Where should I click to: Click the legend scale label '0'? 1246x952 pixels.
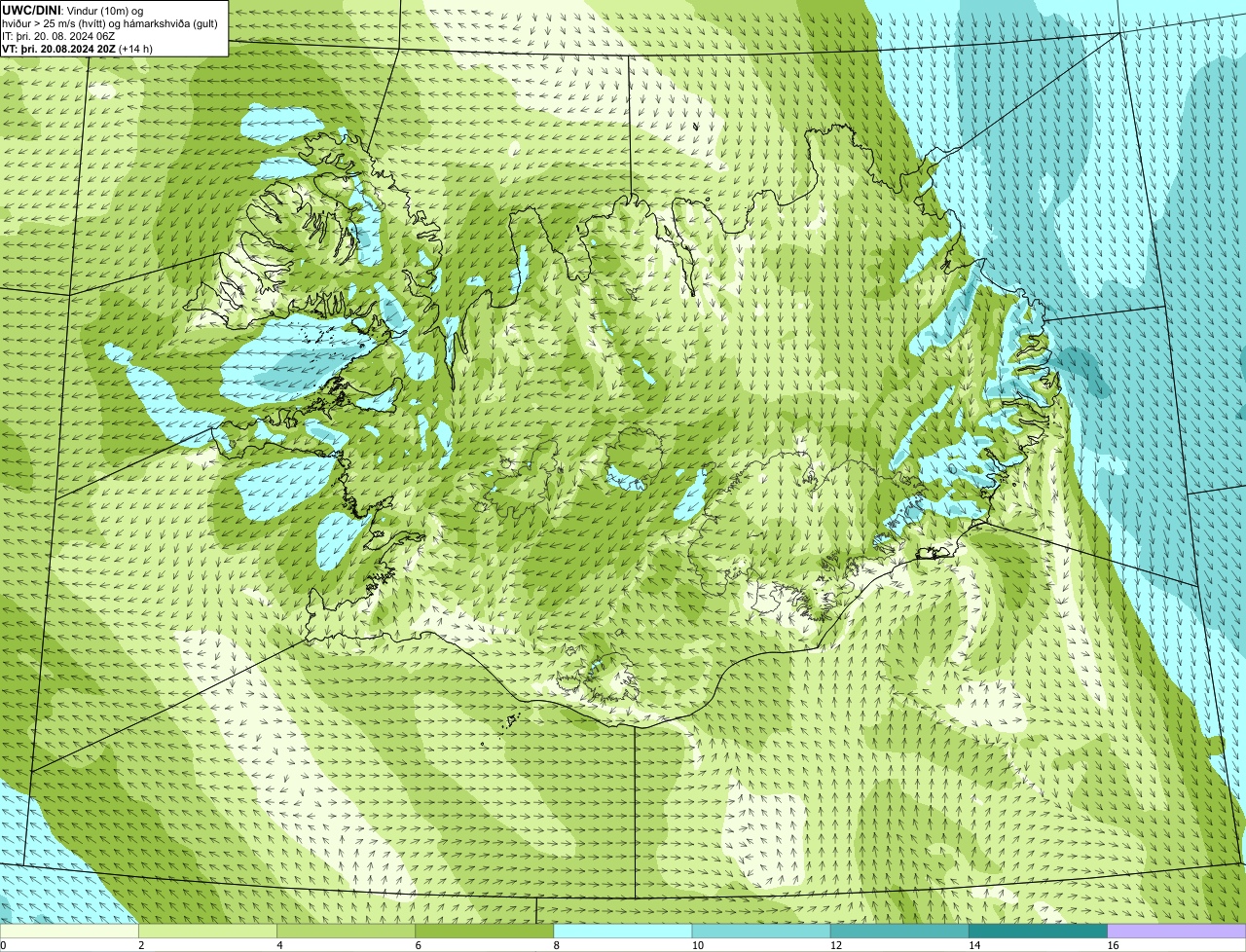[4, 945]
